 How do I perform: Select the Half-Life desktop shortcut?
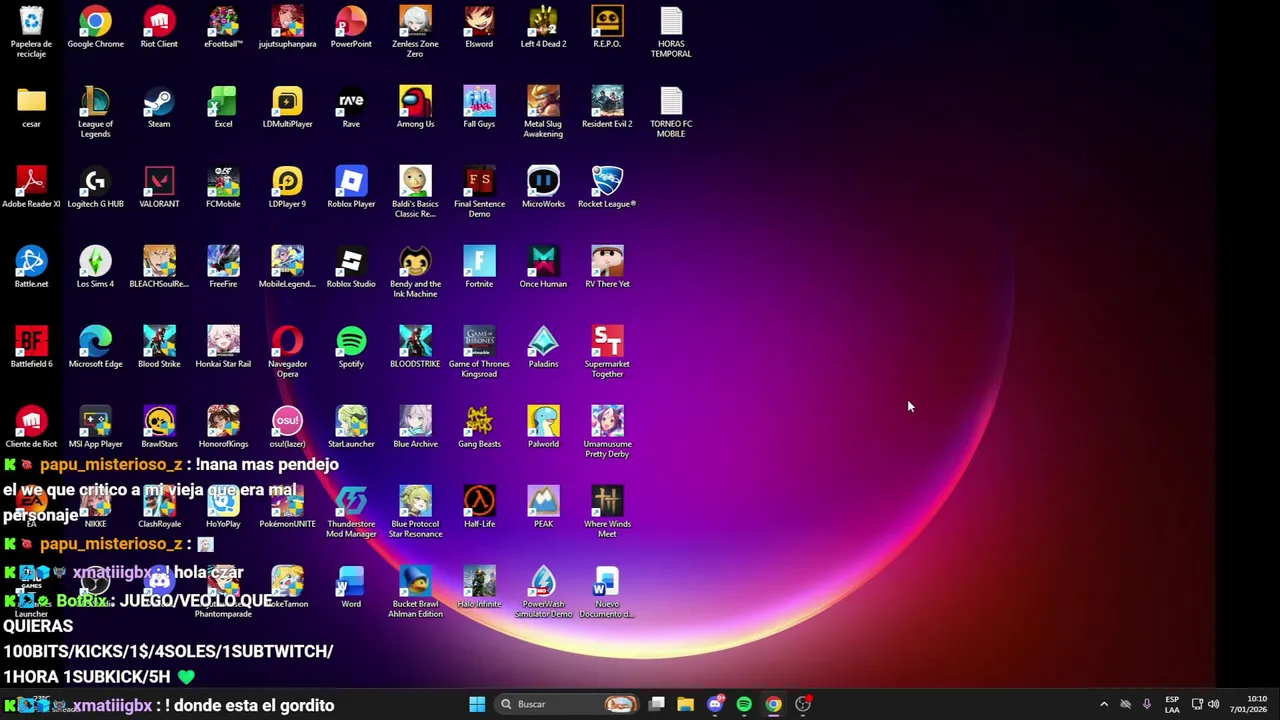[479, 507]
